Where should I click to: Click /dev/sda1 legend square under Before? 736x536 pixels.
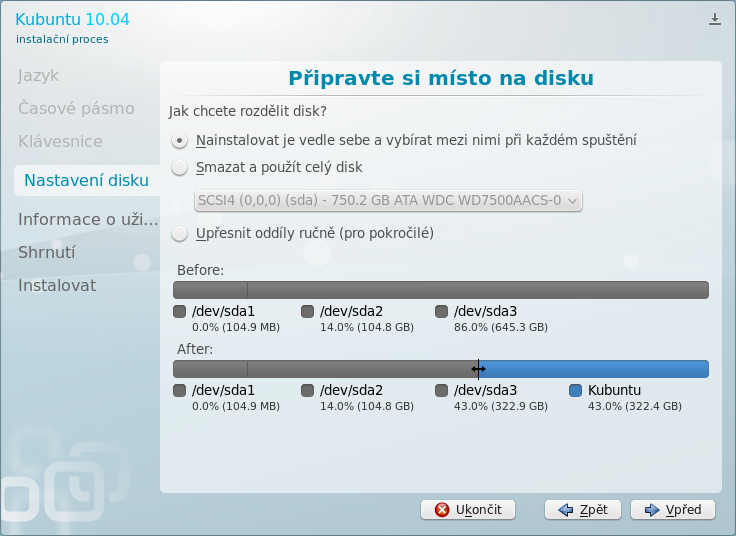click(180, 312)
